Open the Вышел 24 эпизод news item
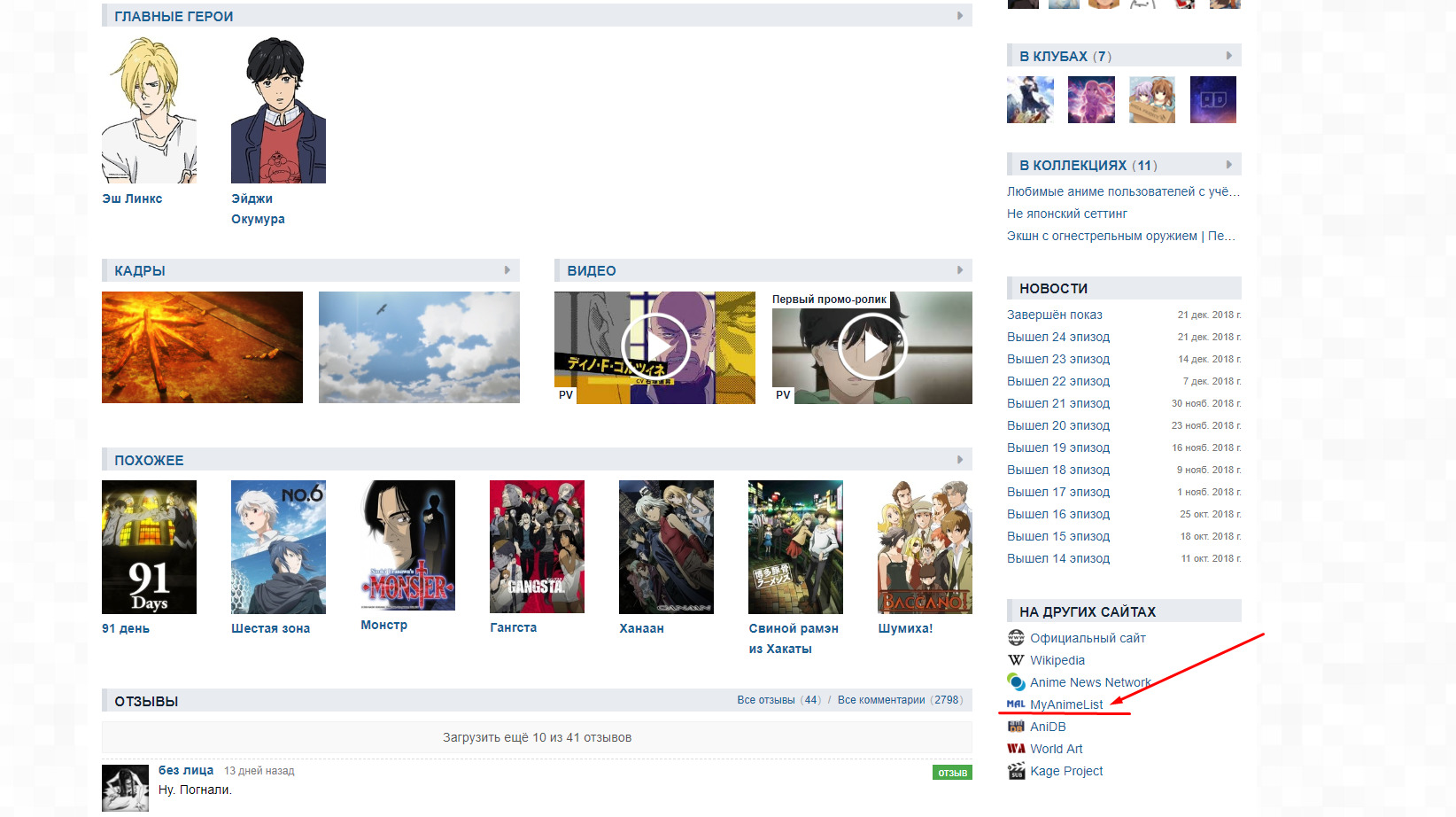Viewport: 1456px width, 817px height. click(1058, 337)
